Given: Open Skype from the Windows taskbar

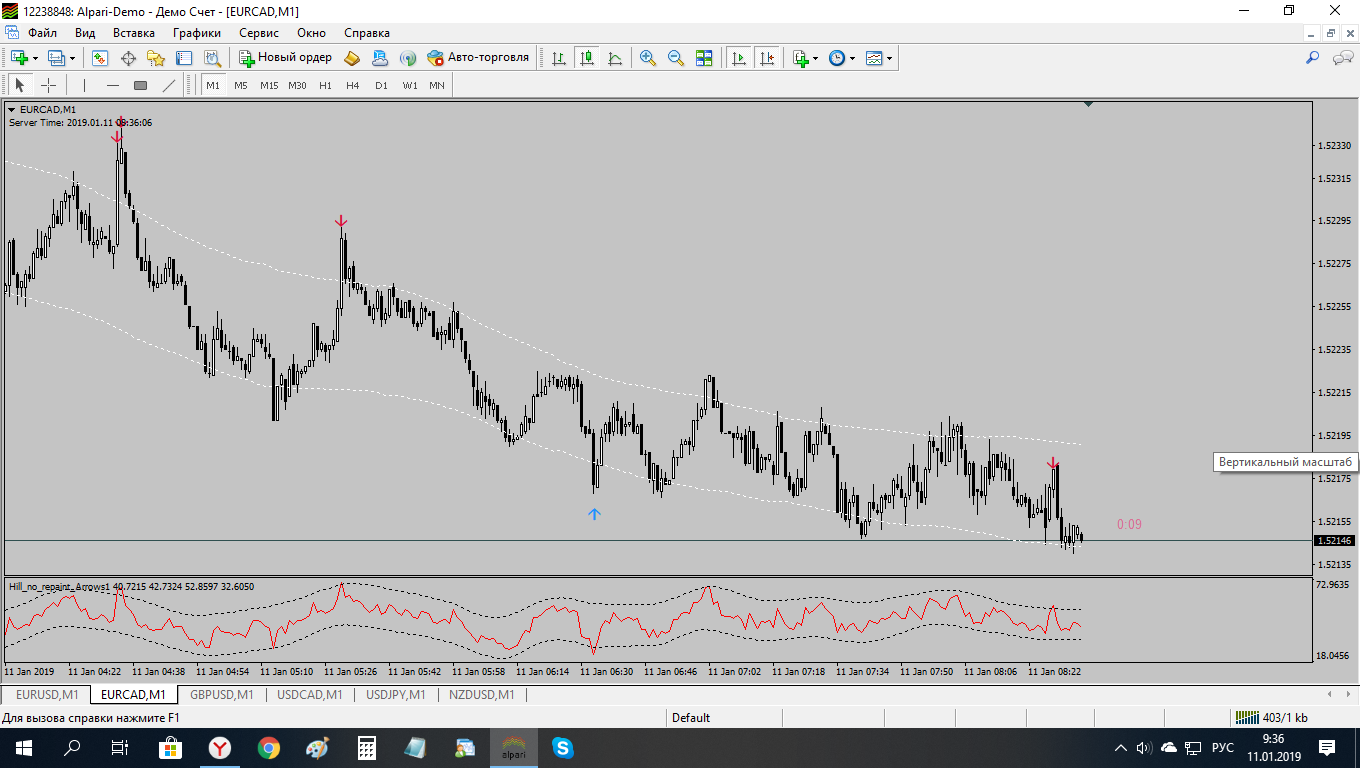Looking at the screenshot, I should click(x=562, y=747).
